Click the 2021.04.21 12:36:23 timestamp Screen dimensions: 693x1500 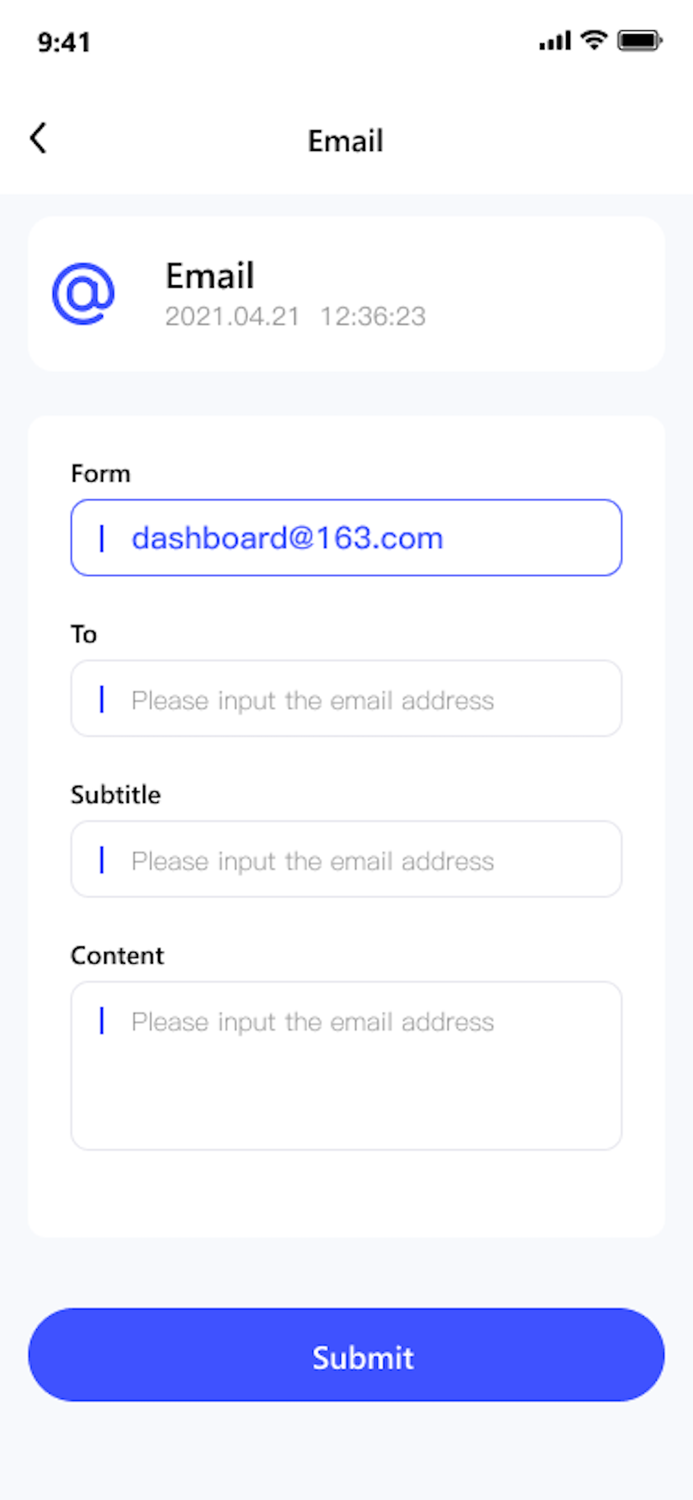click(x=295, y=317)
